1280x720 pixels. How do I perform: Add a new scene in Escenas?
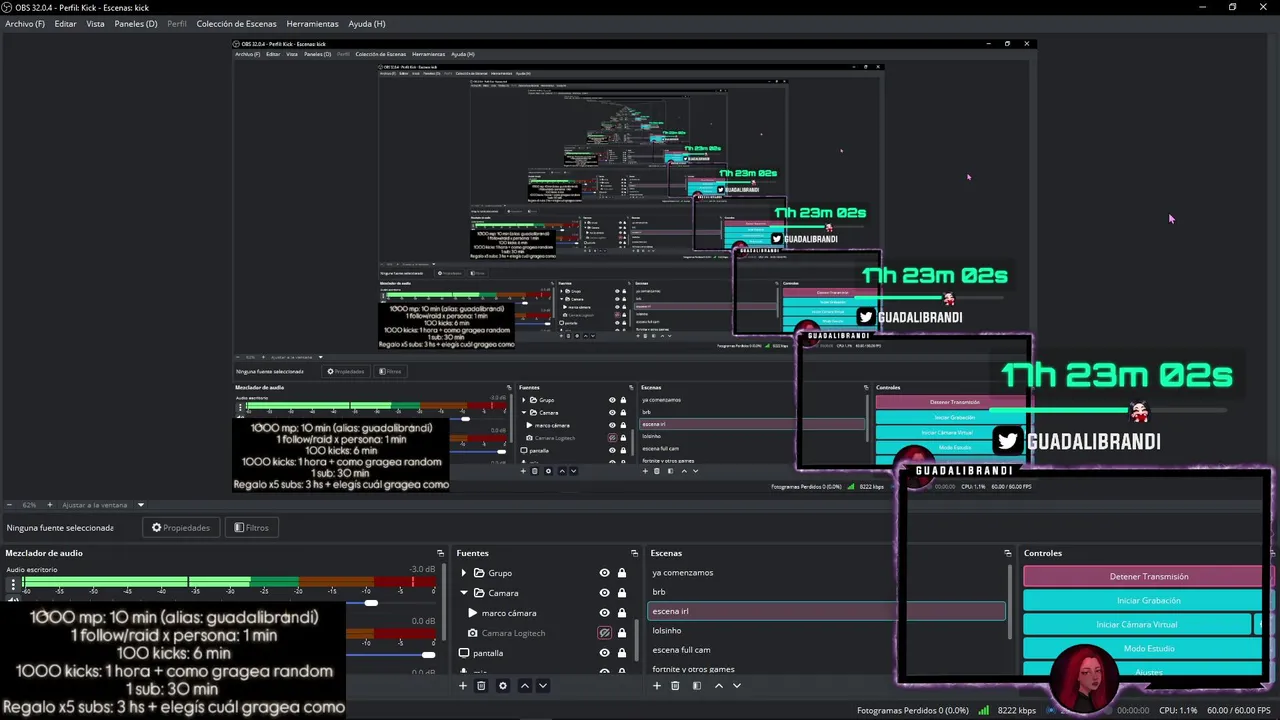(656, 686)
